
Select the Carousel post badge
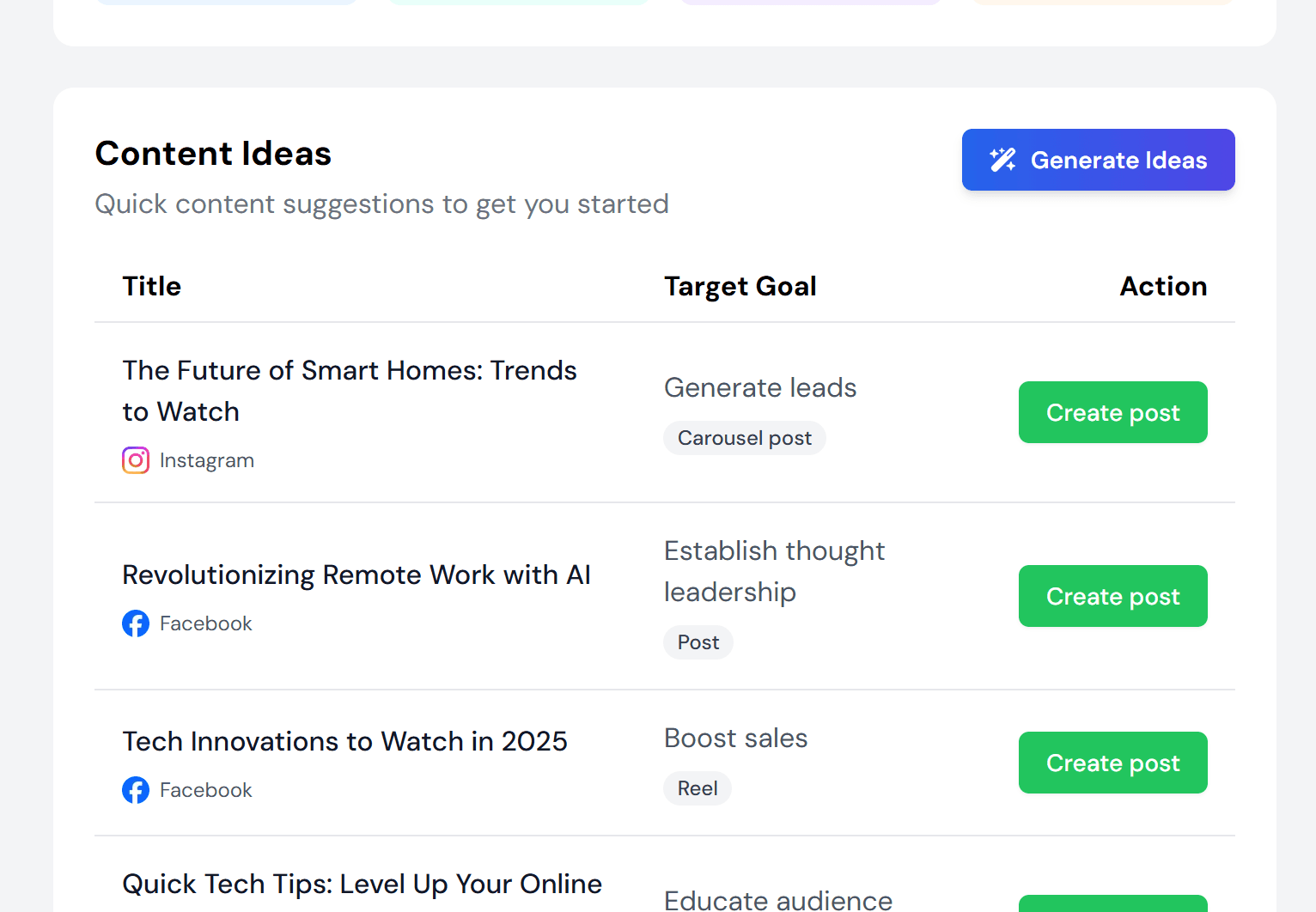(744, 438)
